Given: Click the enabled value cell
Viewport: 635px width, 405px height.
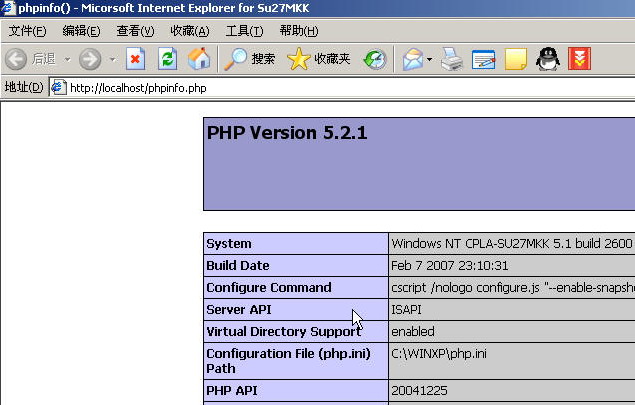Looking at the screenshot, I should (x=512, y=332).
